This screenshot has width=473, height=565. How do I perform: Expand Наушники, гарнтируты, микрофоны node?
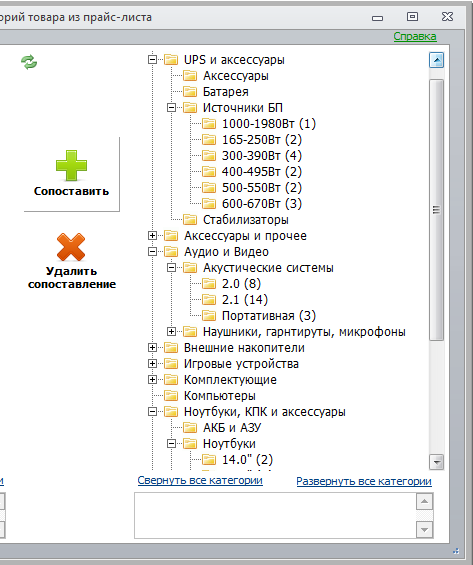point(171,332)
